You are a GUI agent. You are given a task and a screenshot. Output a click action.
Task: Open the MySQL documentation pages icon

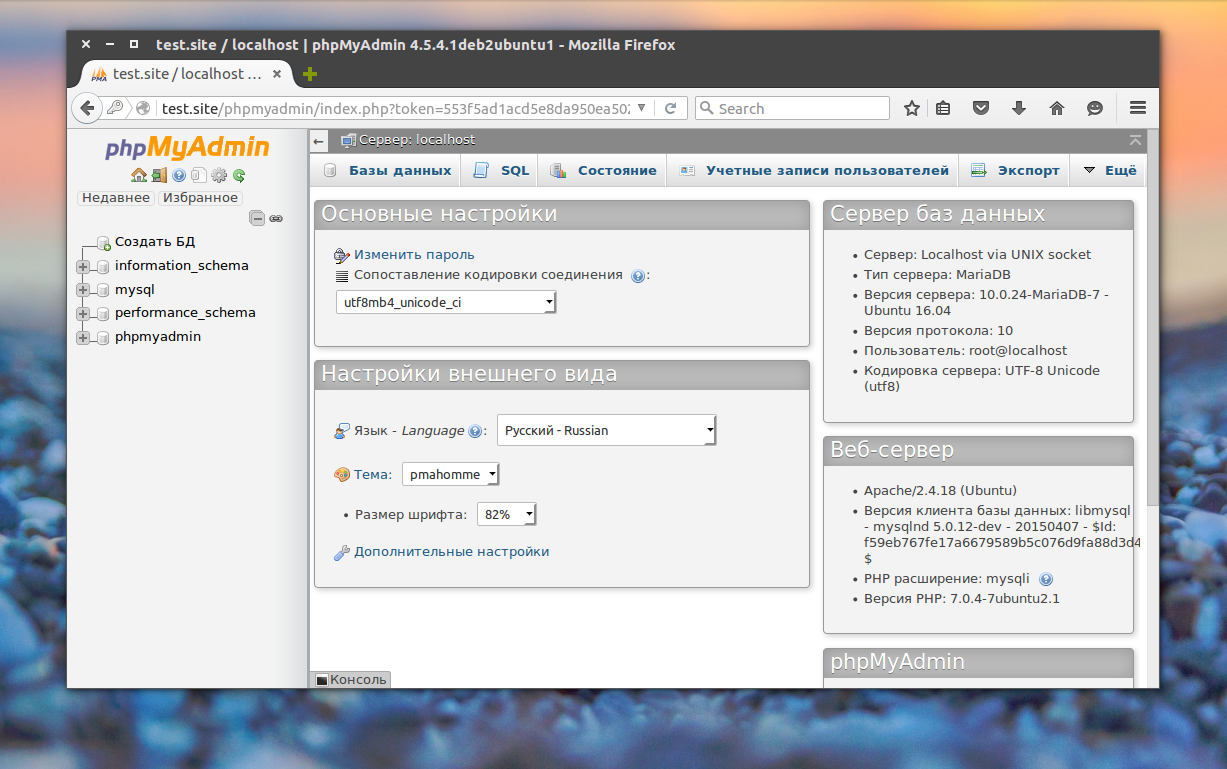[198, 175]
